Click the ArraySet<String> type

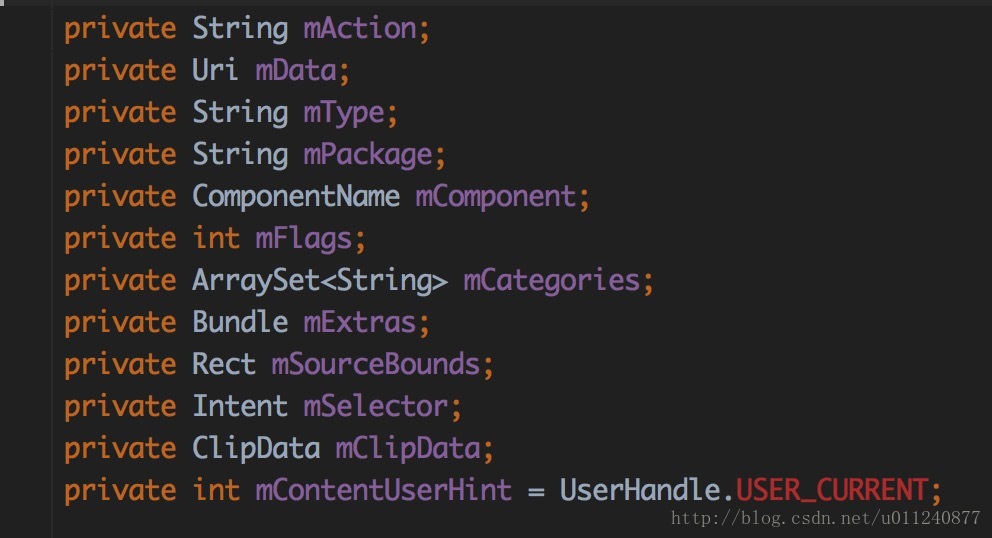(319, 281)
